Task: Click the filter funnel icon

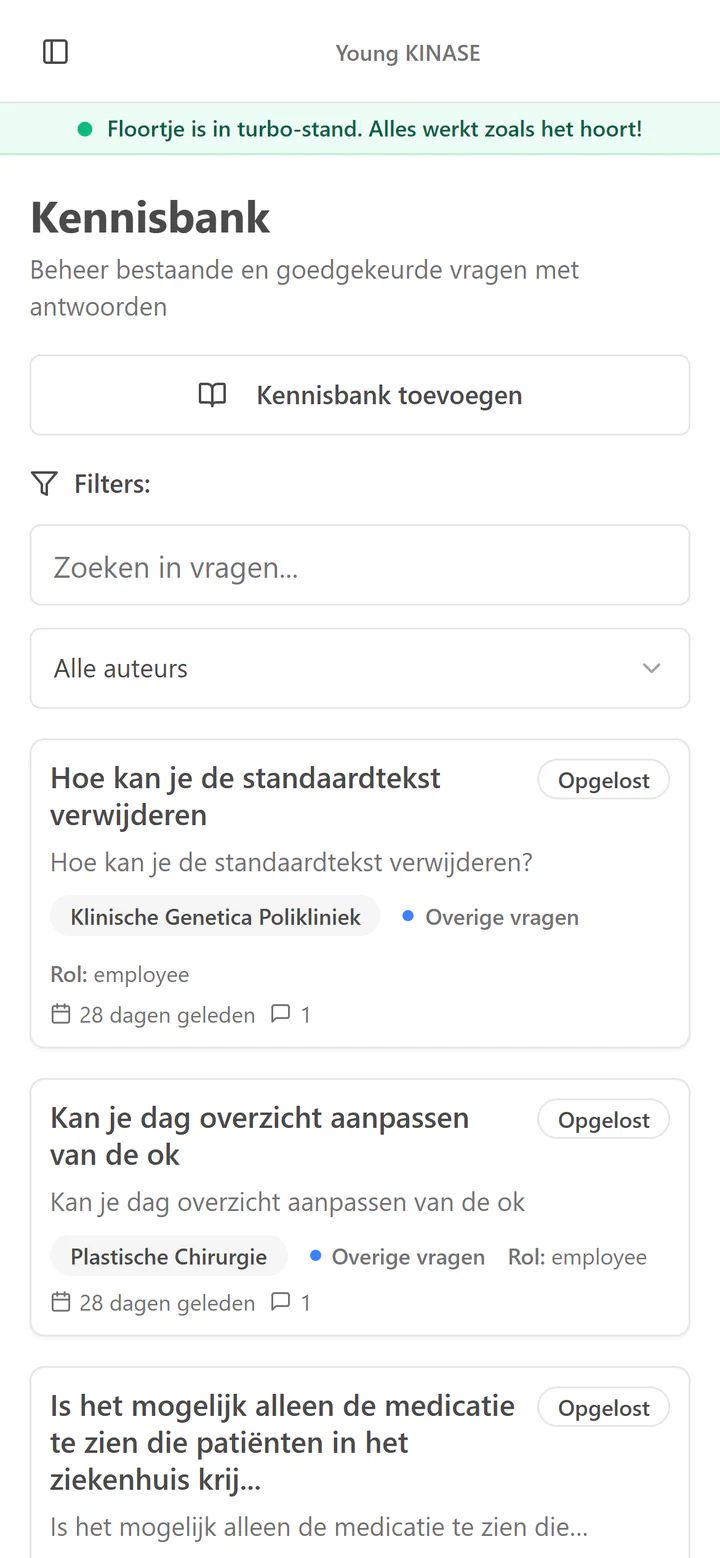Action: tap(44, 485)
